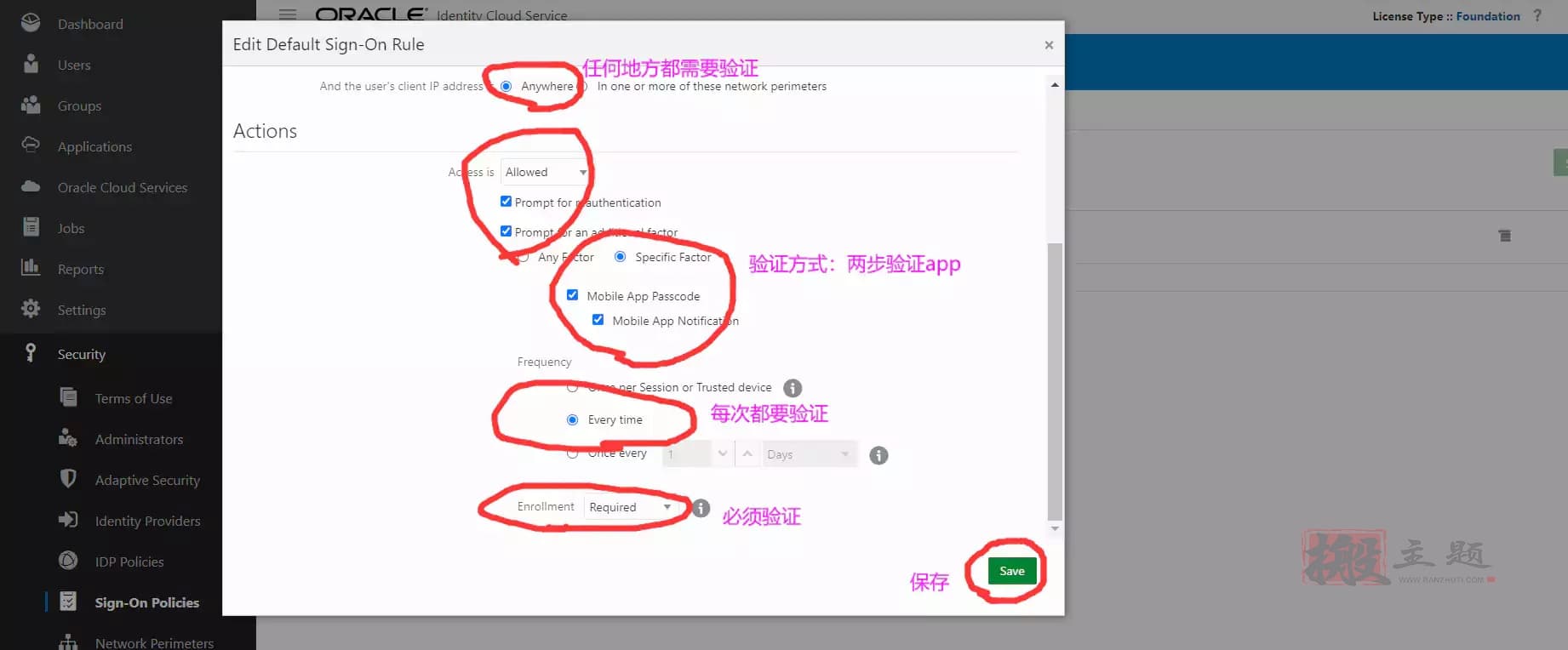1568x650 pixels.
Task: Click the Security key icon
Action: pos(31,352)
